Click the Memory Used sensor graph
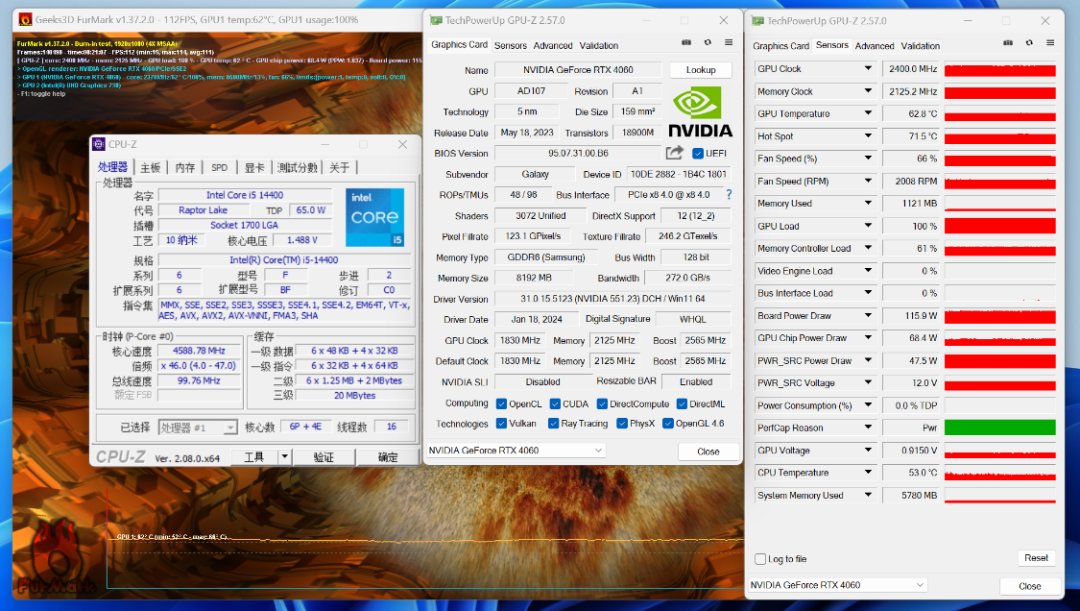 999,203
